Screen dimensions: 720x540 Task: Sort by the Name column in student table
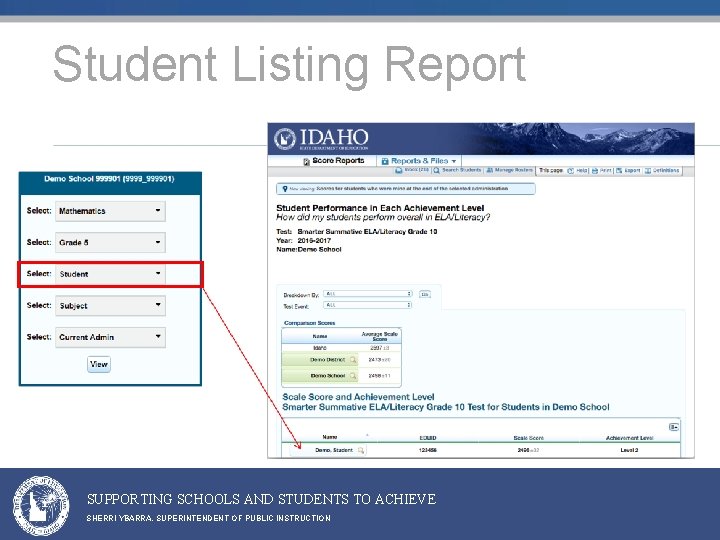pos(330,437)
